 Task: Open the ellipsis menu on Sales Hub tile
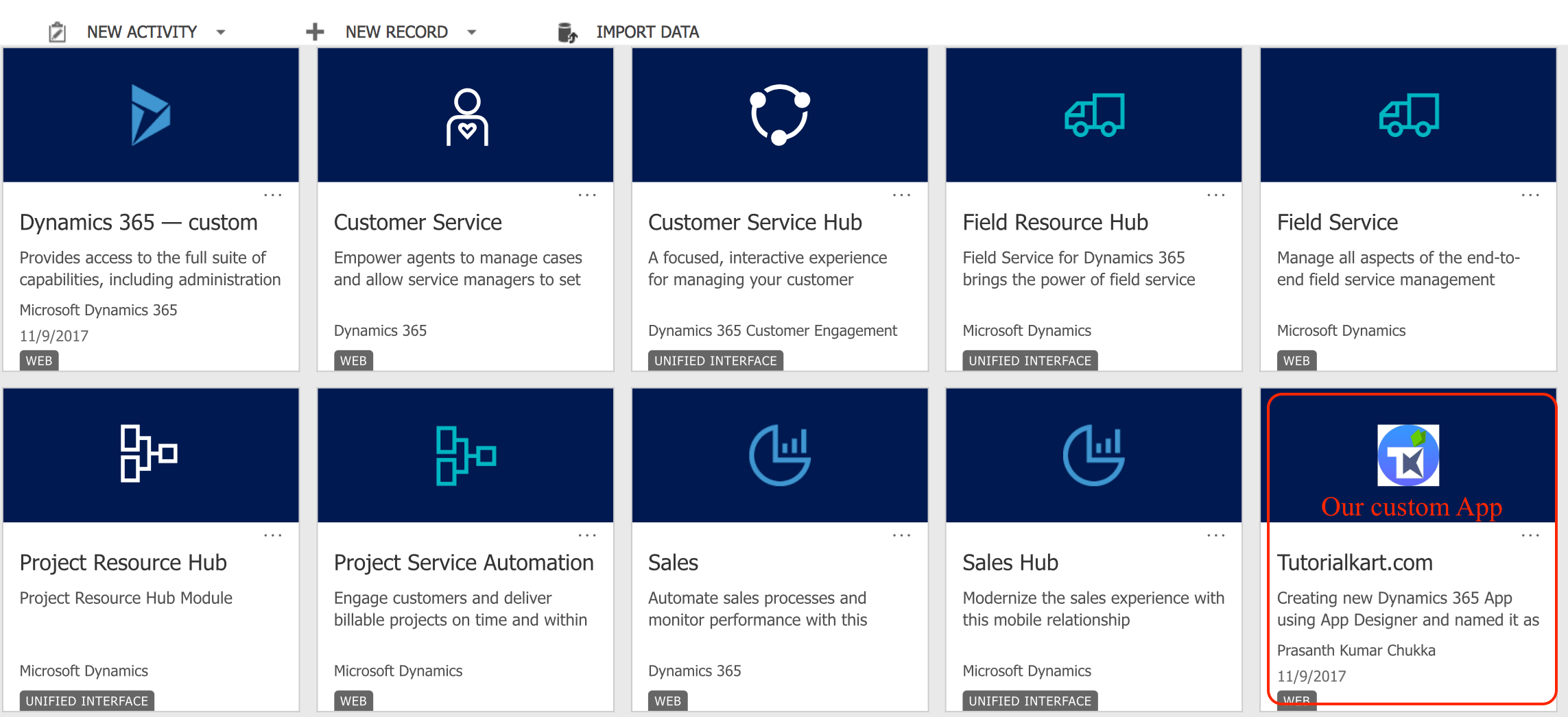[1215, 535]
